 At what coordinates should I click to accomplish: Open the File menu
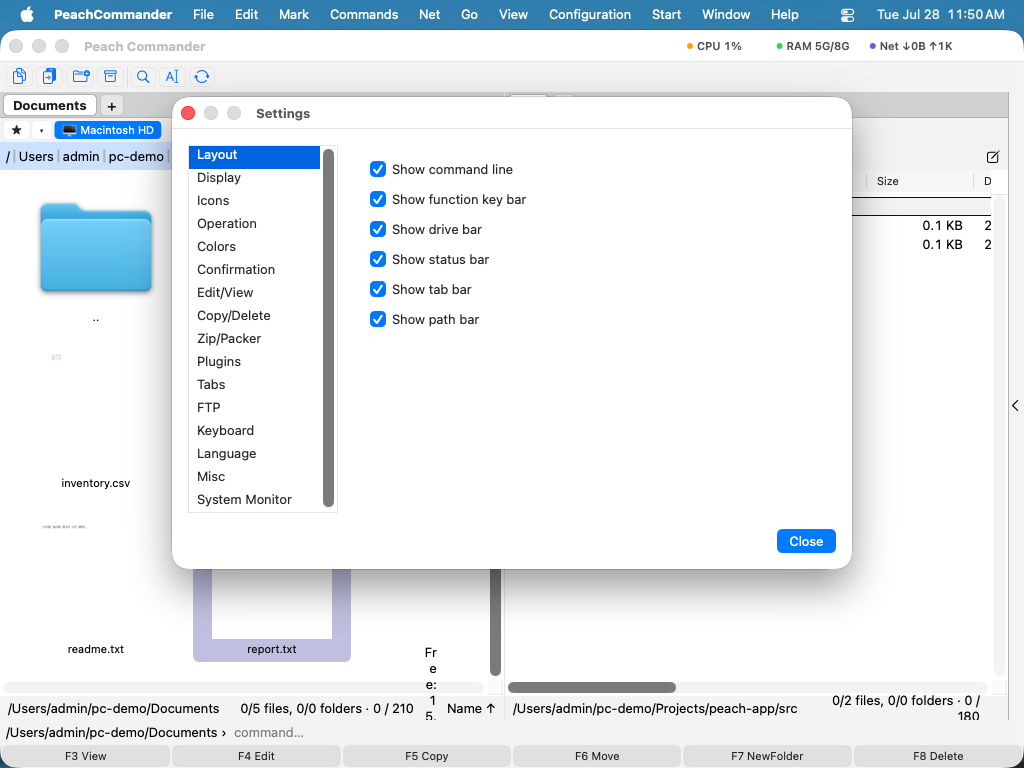[x=203, y=14]
